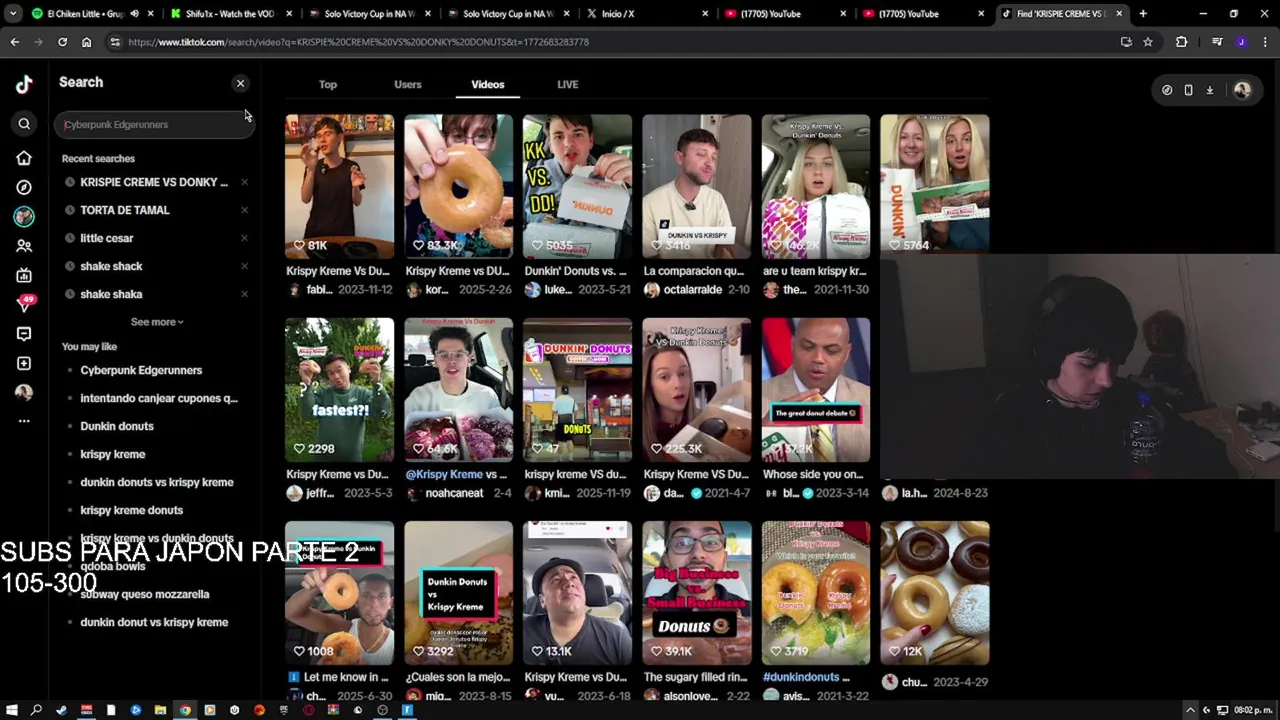This screenshot has width=1280, height=720.
Task: Click the TikTok logo icon
Action: click(x=24, y=85)
